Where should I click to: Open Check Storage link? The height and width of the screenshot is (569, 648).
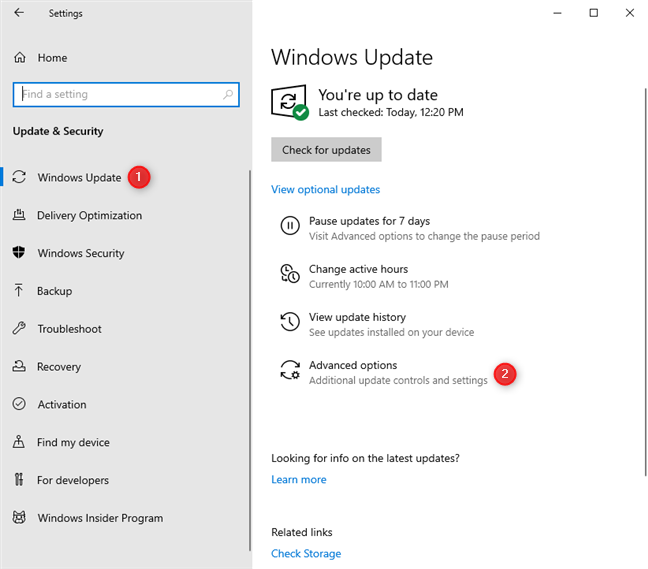(306, 553)
